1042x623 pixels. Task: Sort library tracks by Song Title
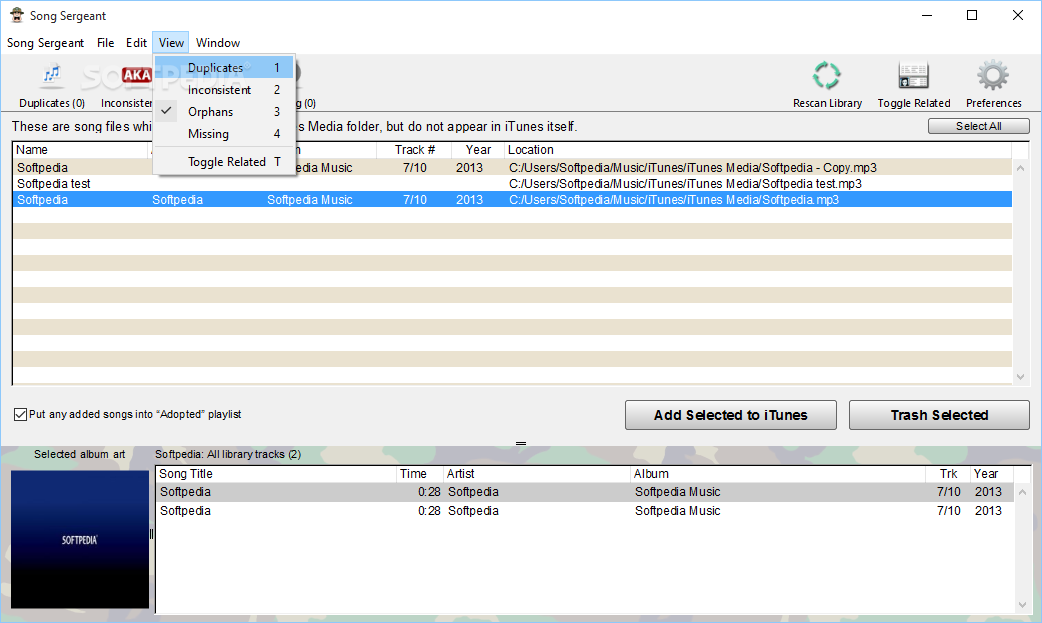[x=276, y=474]
